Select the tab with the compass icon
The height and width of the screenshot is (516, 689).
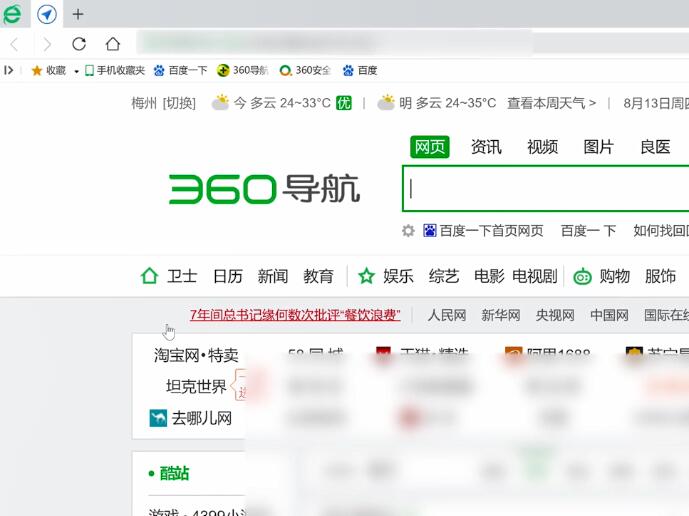pyautogui.click(x=47, y=14)
